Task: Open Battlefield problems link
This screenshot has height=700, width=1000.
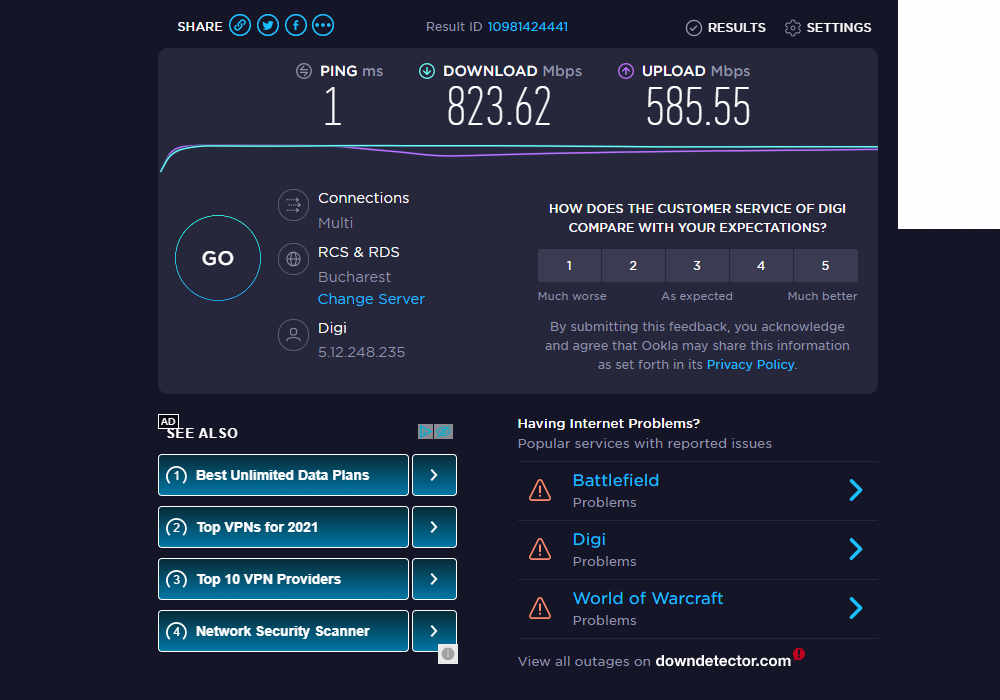Action: coord(615,480)
